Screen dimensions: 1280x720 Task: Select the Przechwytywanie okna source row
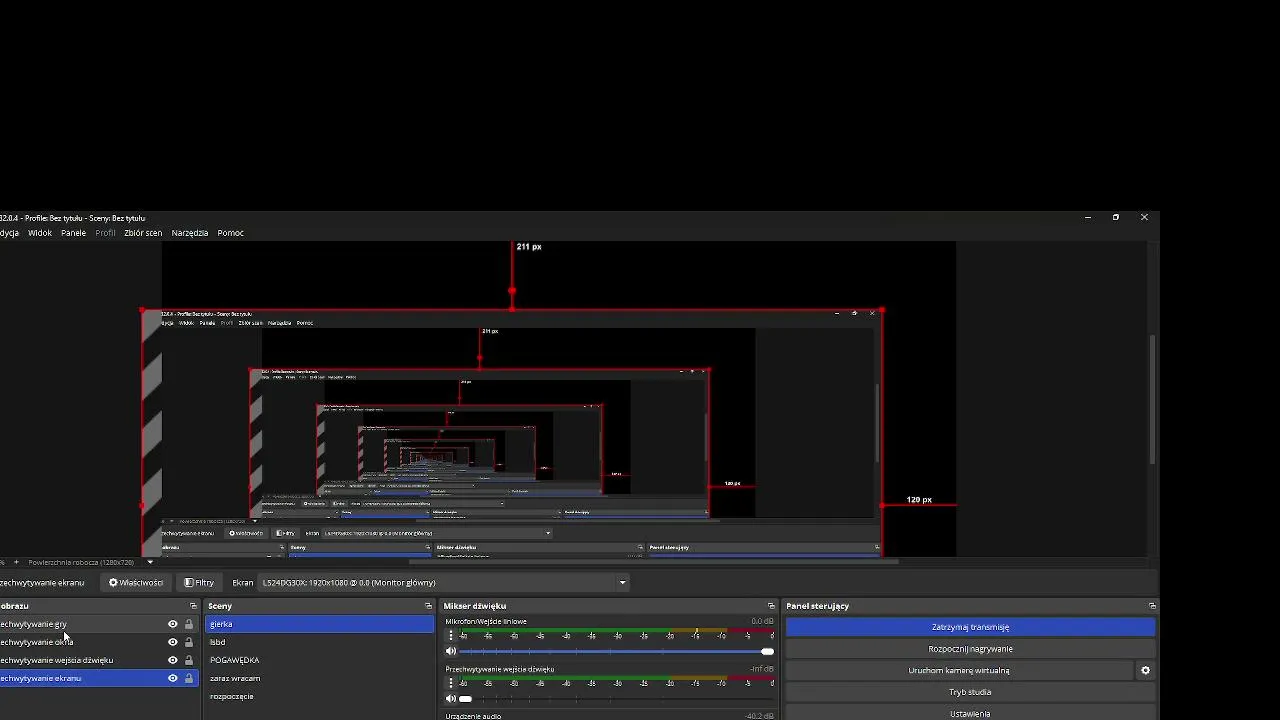(99, 642)
